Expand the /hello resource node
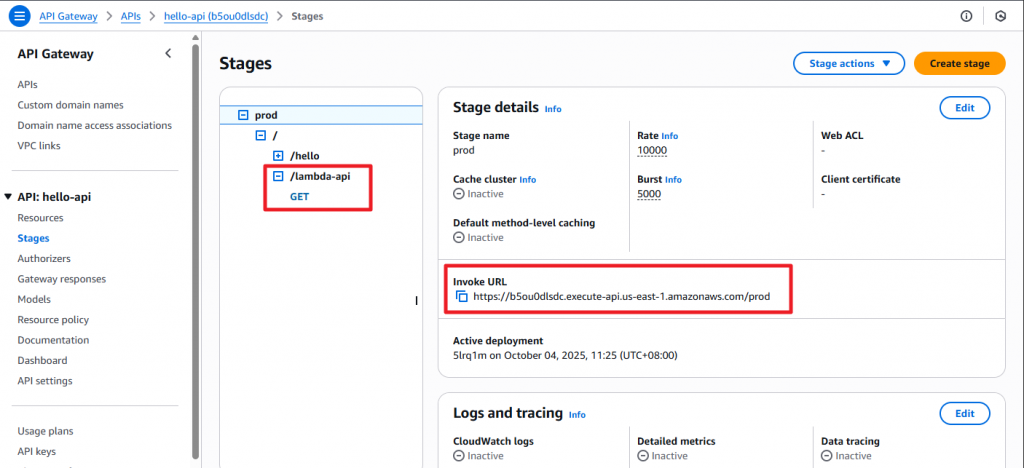The height and width of the screenshot is (468, 1024). [x=278, y=156]
